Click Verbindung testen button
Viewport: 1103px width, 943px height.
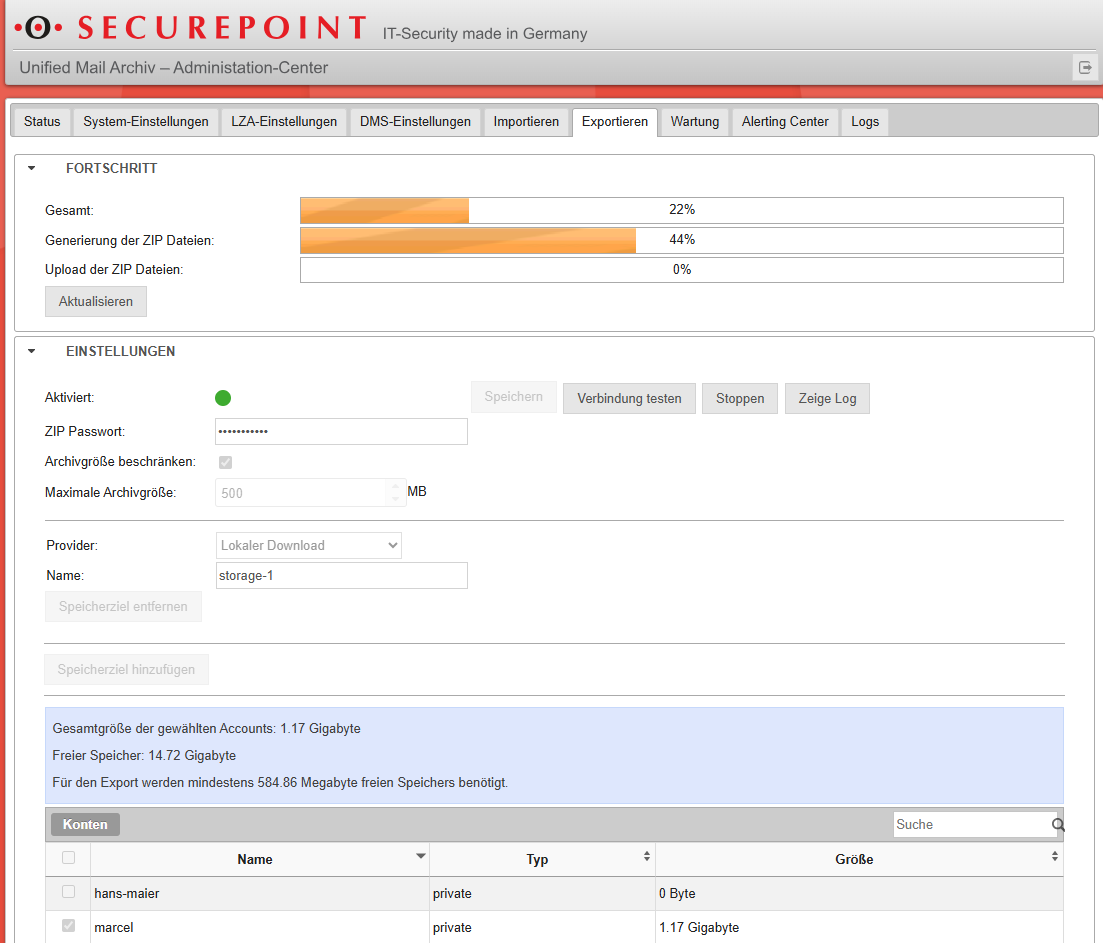(629, 399)
